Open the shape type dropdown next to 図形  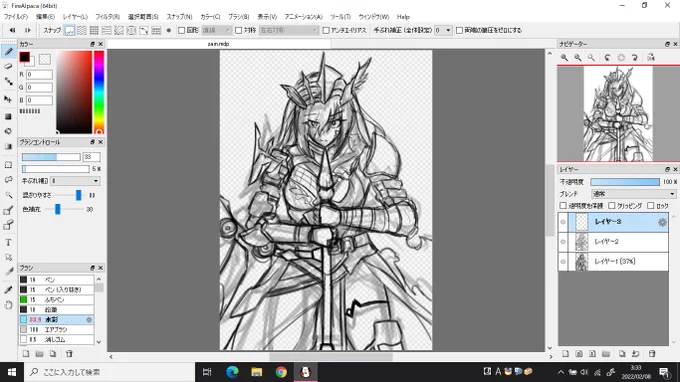(216, 30)
